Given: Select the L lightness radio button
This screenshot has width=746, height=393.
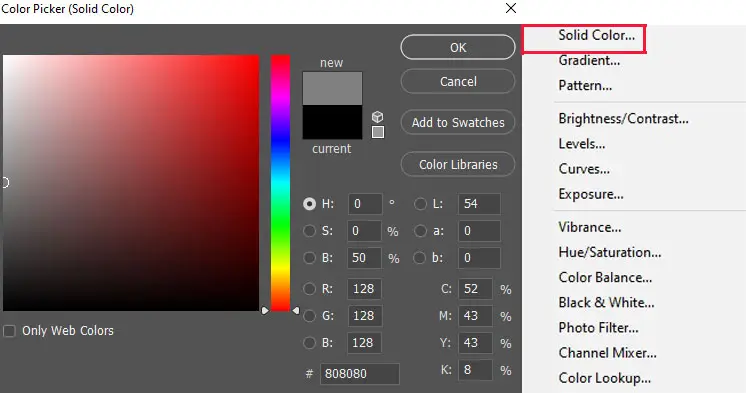Looking at the screenshot, I should click(420, 204).
